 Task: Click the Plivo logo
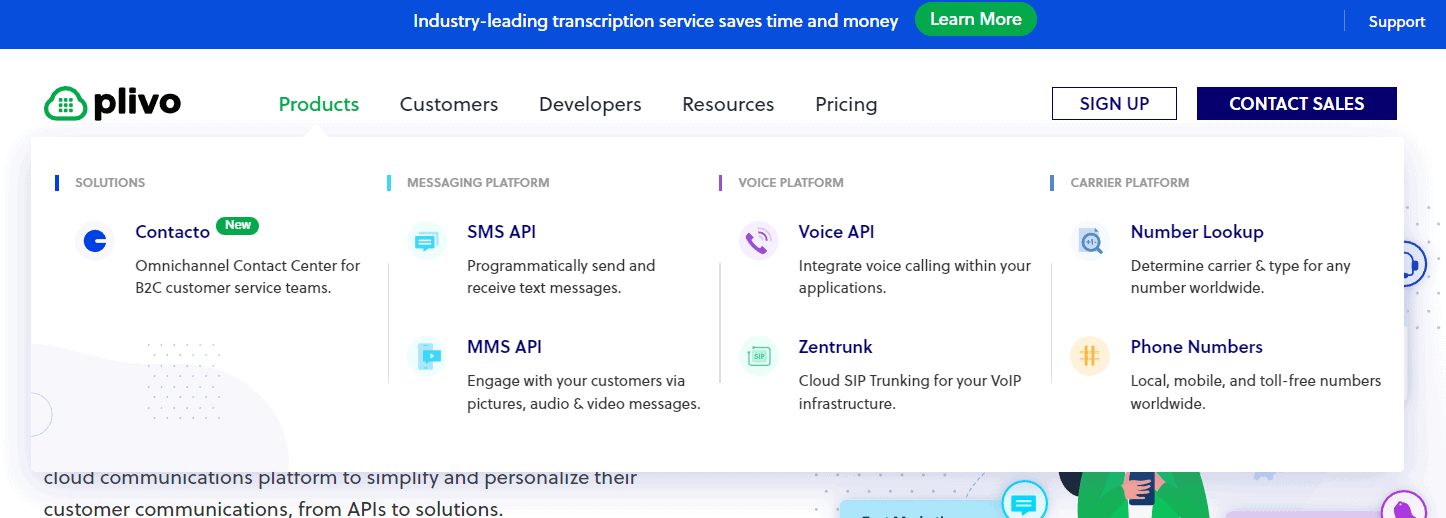(x=112, y=103)
